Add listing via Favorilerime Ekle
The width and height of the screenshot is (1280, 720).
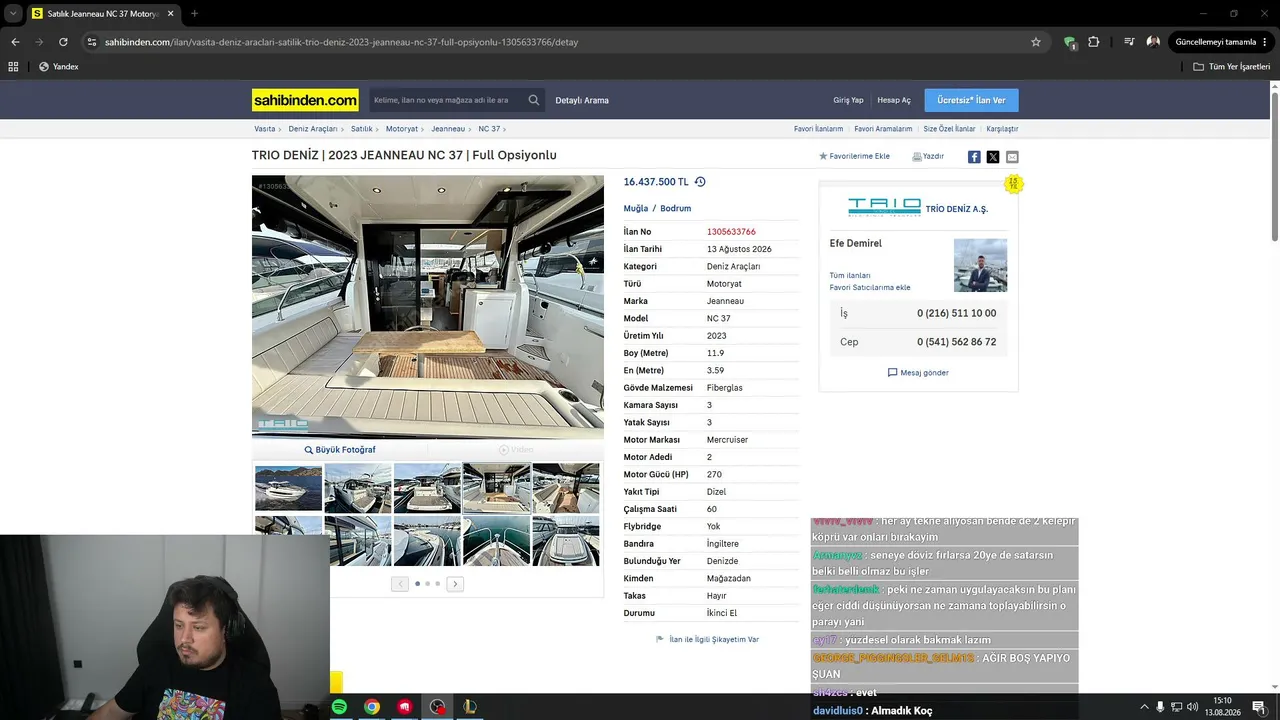coord(854,157)
